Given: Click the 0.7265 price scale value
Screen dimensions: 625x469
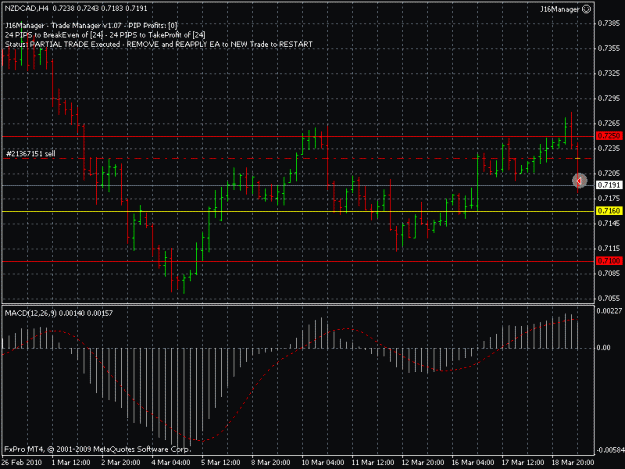Looking at the screenshot, I should (609, 123).
